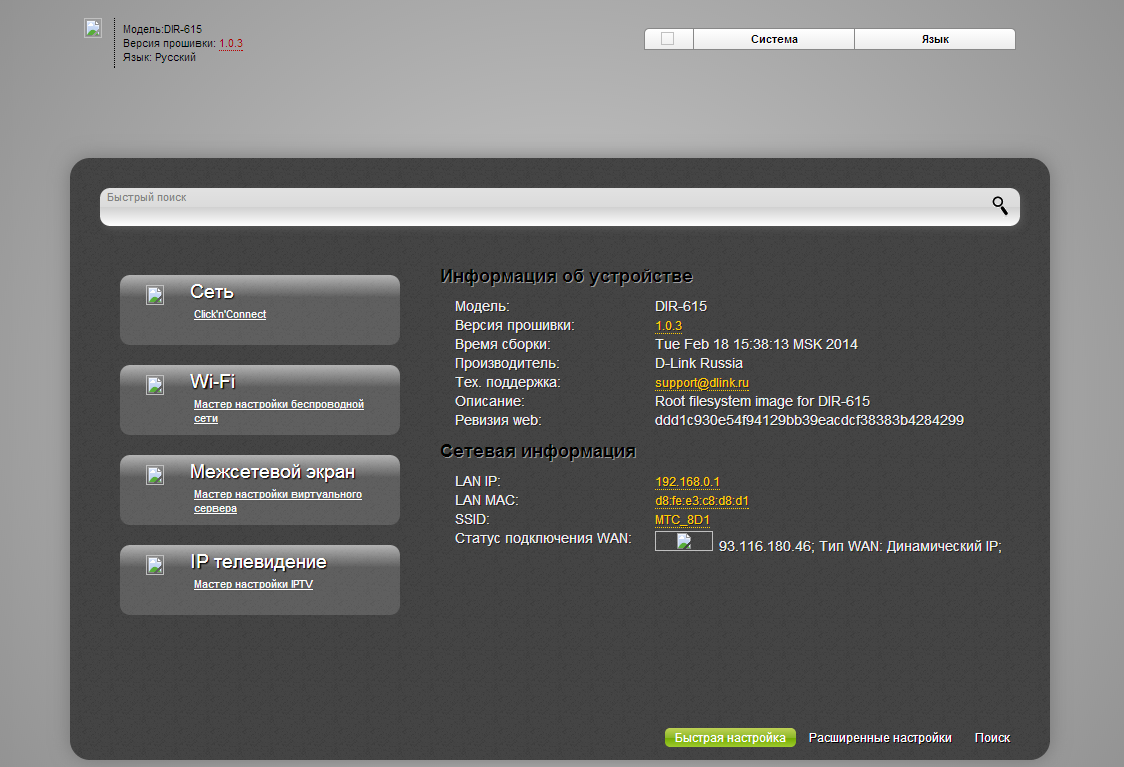Click the D-Link Russia manufacturer value

699,363
